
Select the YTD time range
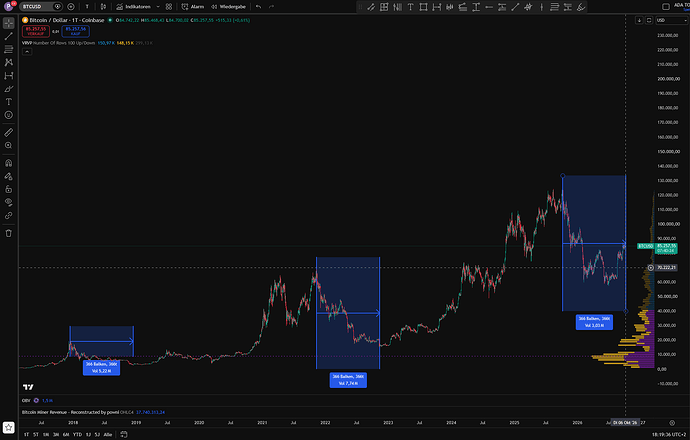click(77, 435)
